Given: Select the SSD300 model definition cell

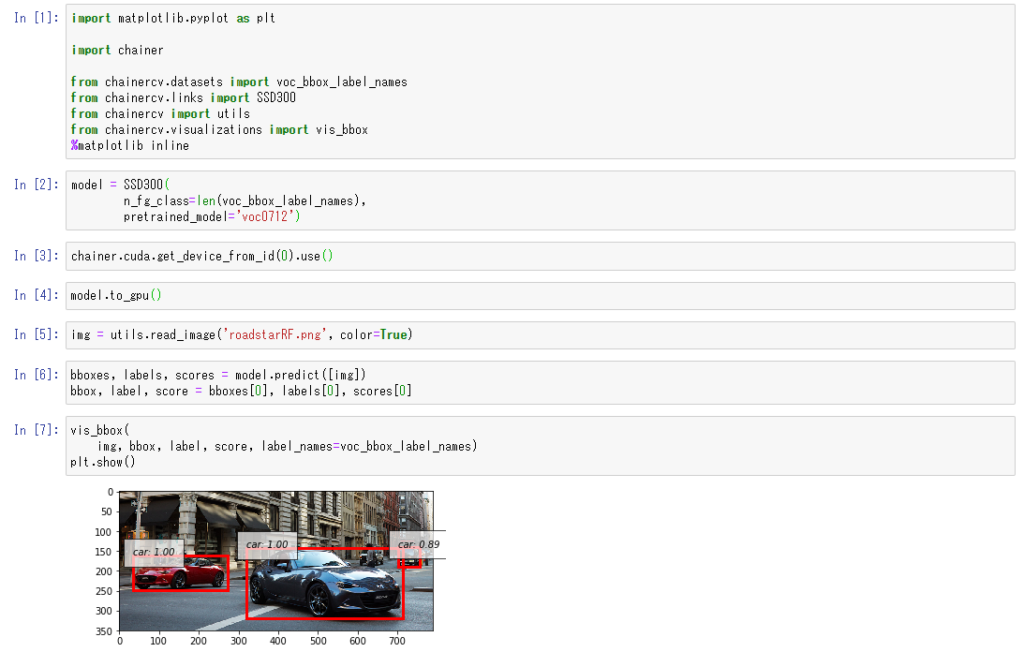Looking at the screenshot, I should click(x=540, y=201).
